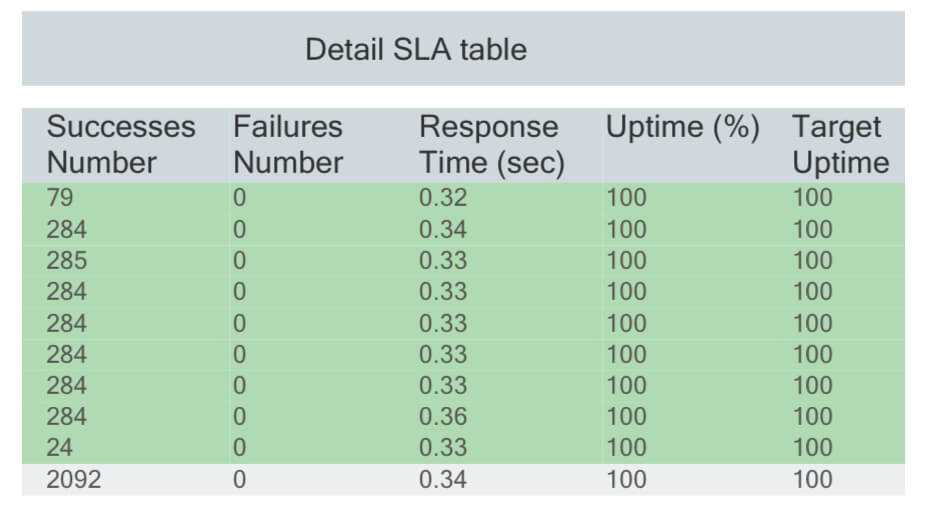Select the Failures Number column header
The width and height of the screenshot is (927, 512).
288,144
